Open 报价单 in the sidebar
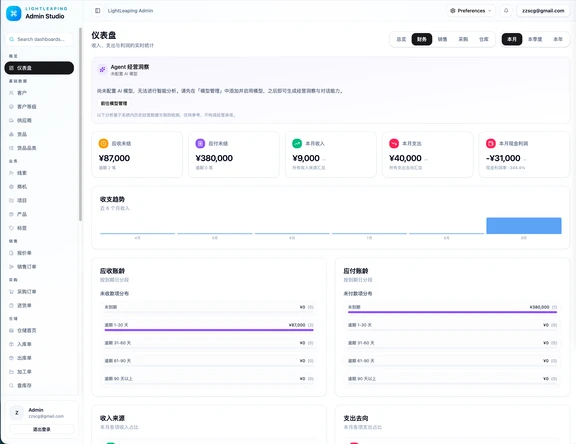Image resolution: width=576 pixels, height=444 pixels. [x=39, y=253]
